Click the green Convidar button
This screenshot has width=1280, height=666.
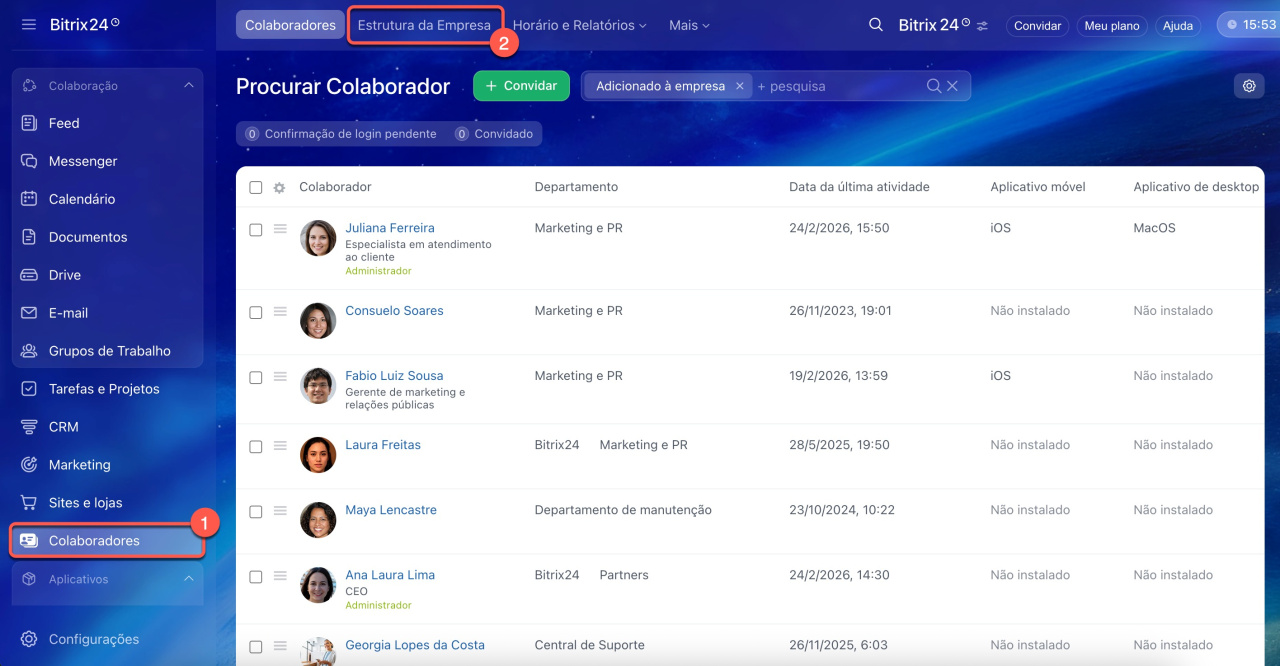pos(521,86)
